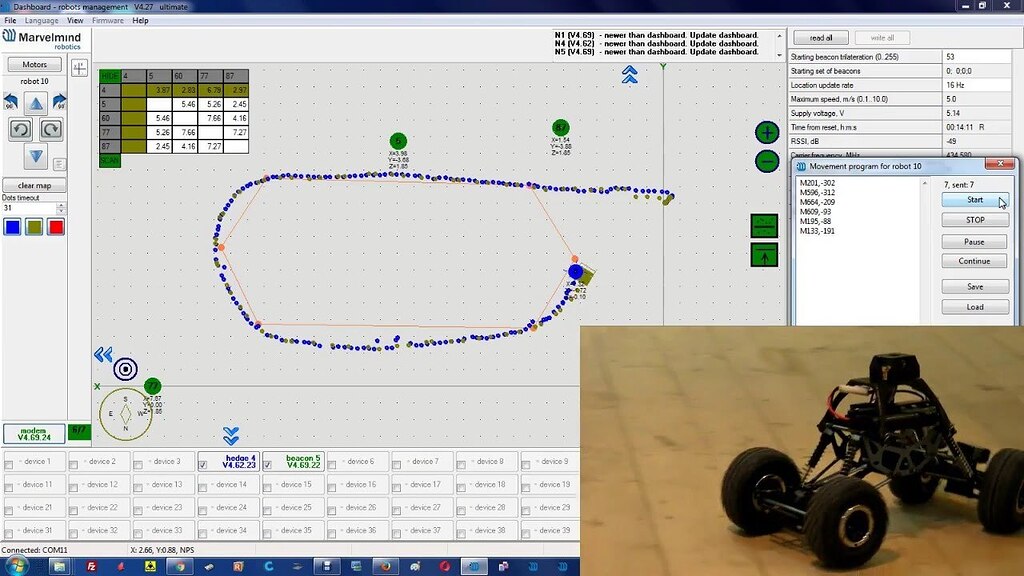Image resolution: width=1024 pixels, height=576 pixels.
Task: Click the Dots timeout value field
Action: [30, 208]
